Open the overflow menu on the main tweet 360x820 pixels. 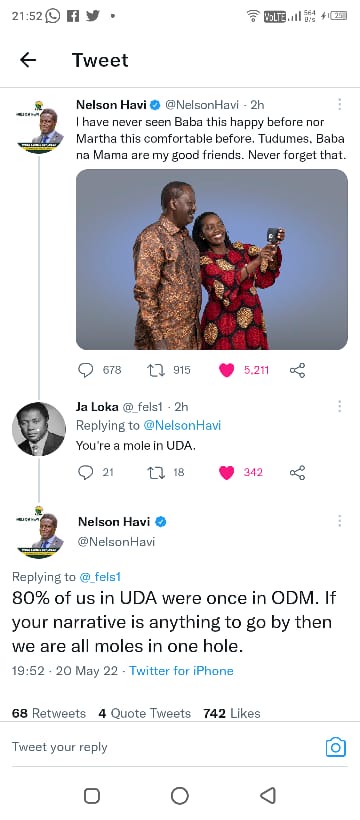pos(340,521)
